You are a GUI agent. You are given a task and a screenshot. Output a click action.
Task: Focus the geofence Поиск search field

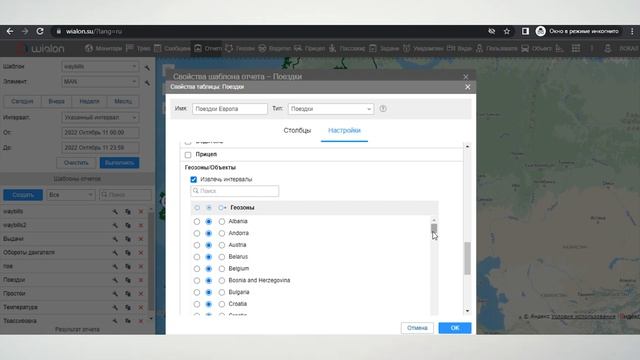[x=235, y=191]
